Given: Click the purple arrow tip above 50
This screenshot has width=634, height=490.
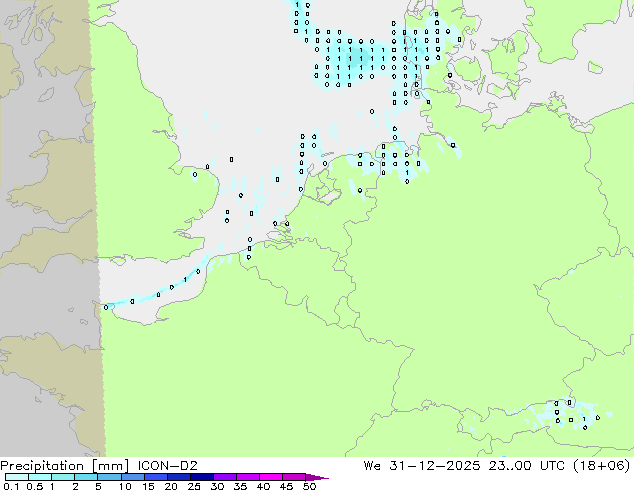Looking at the screenshot, I should click(317, 477).
